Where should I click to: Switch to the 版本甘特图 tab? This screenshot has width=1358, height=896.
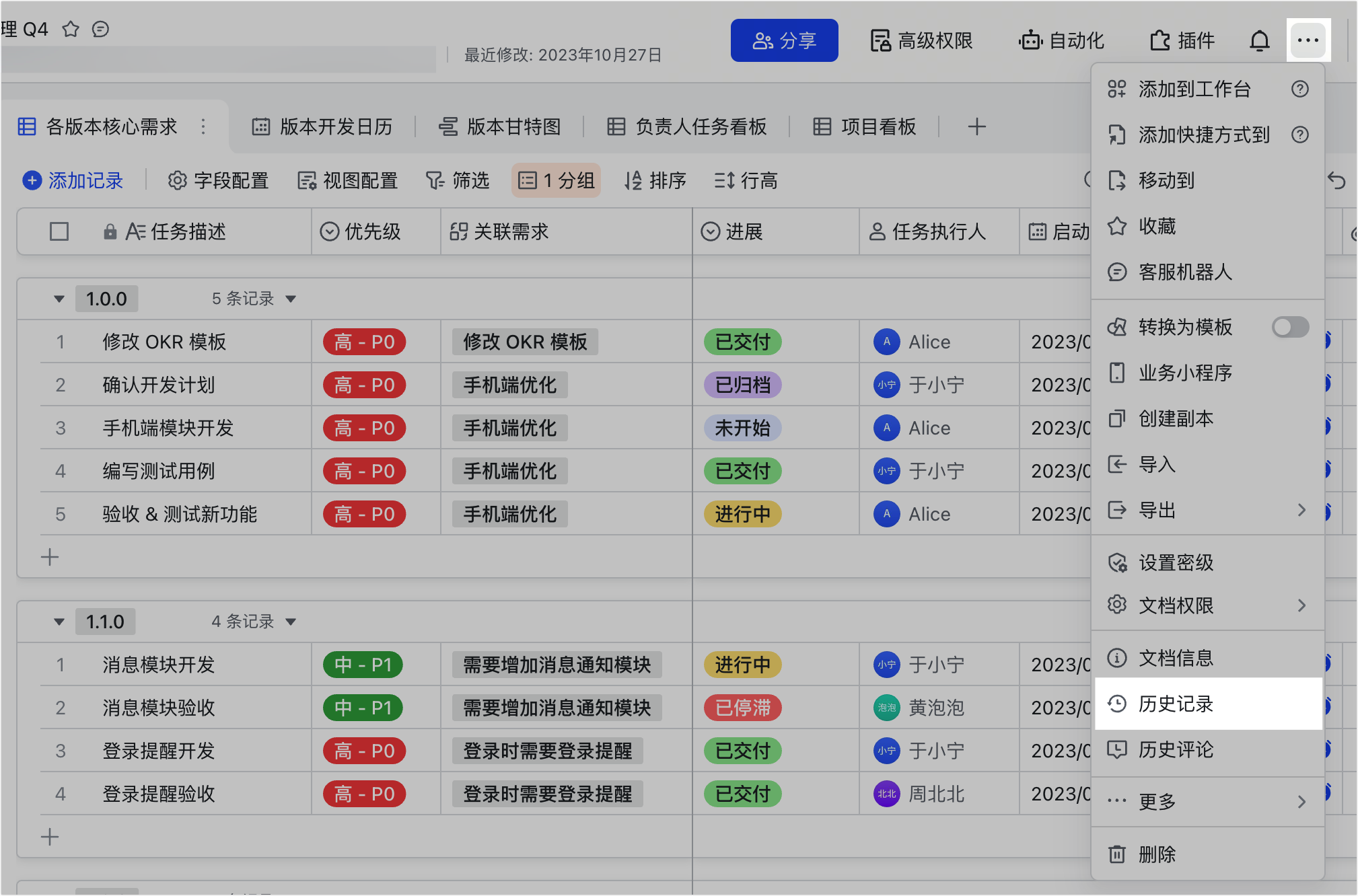point(511,126)
